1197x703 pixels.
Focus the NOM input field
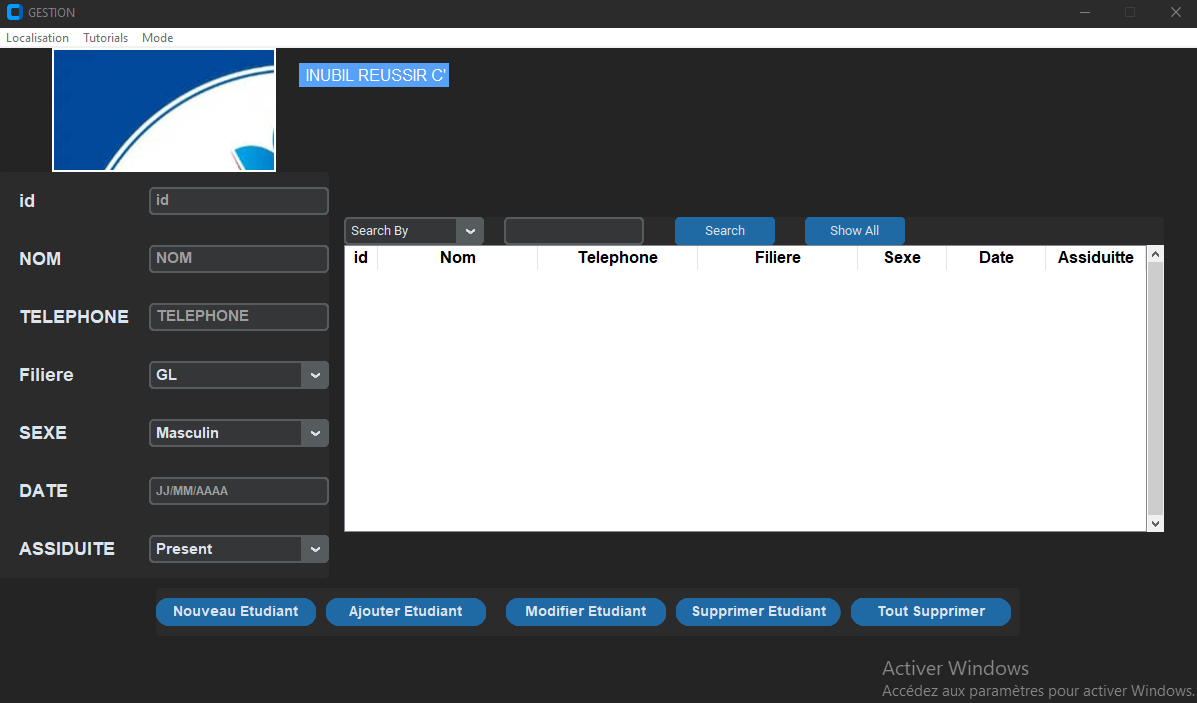238,259
